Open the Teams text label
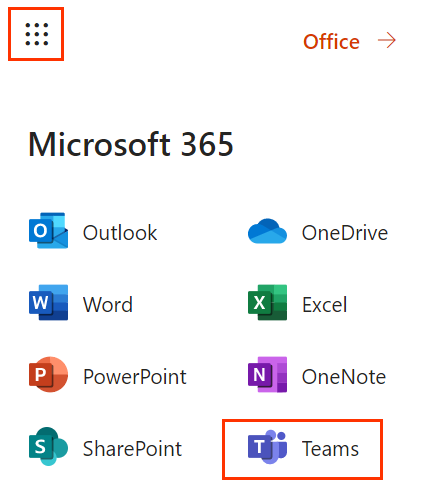The width and height of the screenshot is (428, 495). pos(330,449)
